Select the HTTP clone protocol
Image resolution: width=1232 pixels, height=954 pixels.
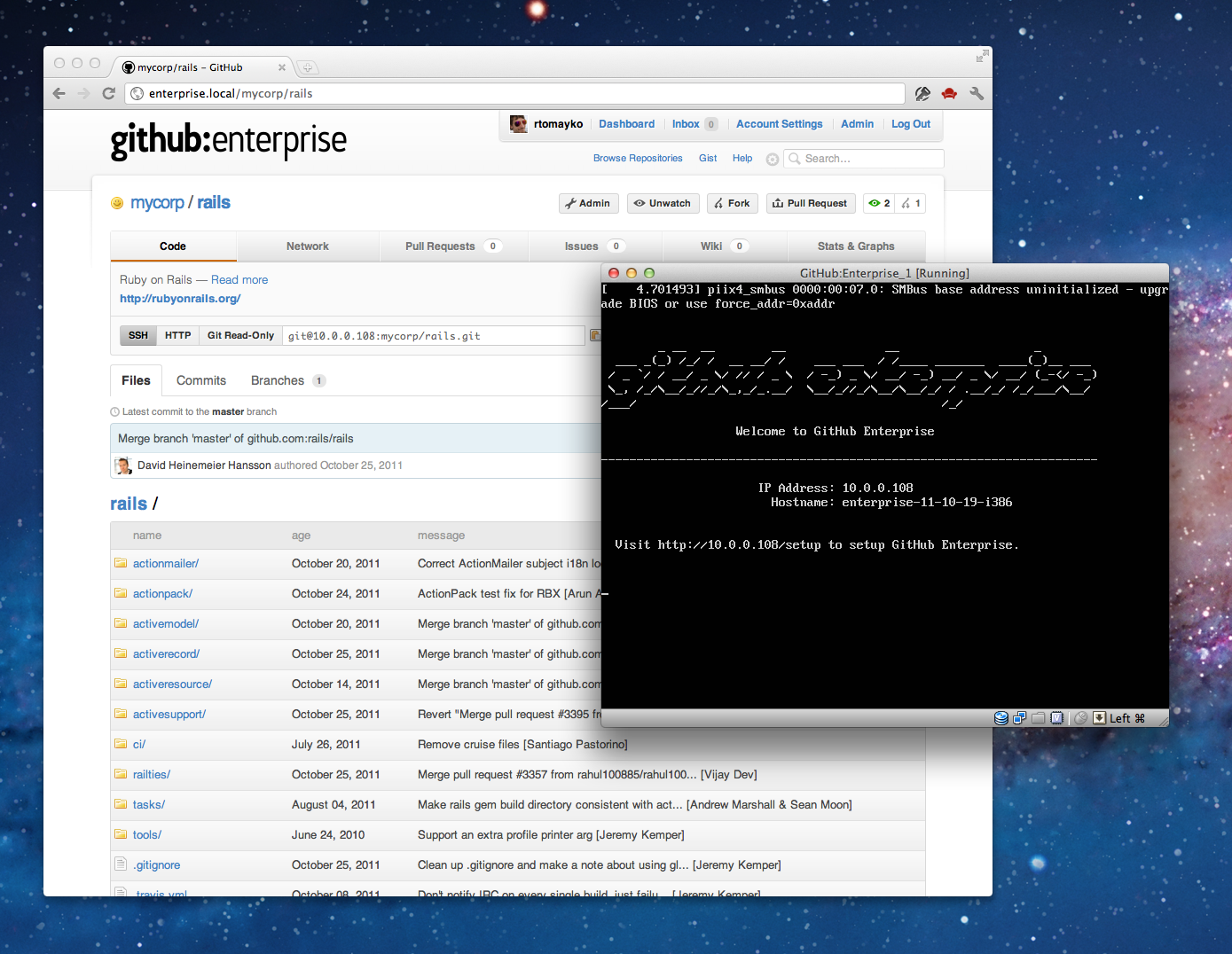(x=177, y=335)
